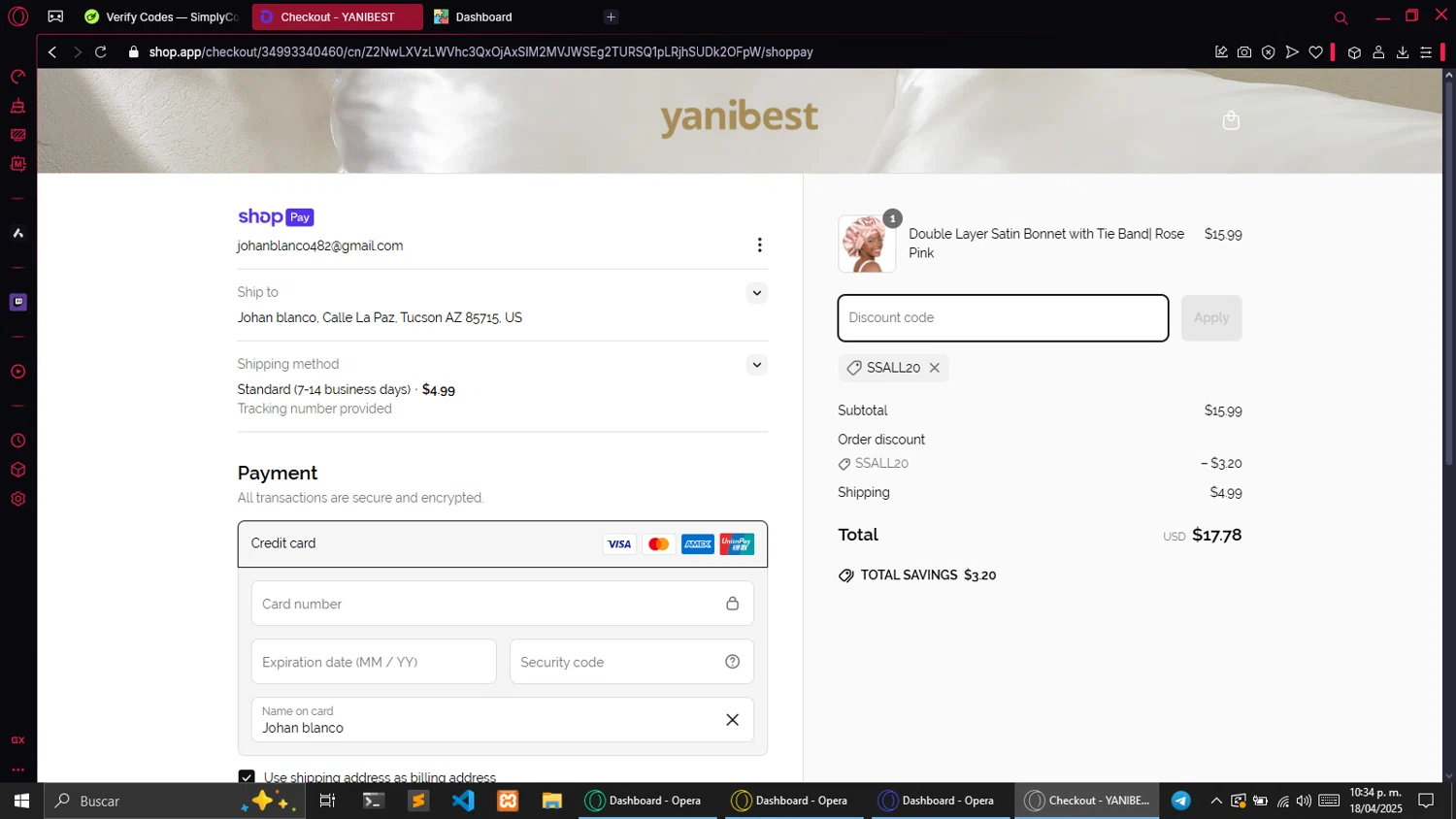Open the Twitch sidebar icon
This screenshot has width=1456, height=819.
(x=17, y=302)
